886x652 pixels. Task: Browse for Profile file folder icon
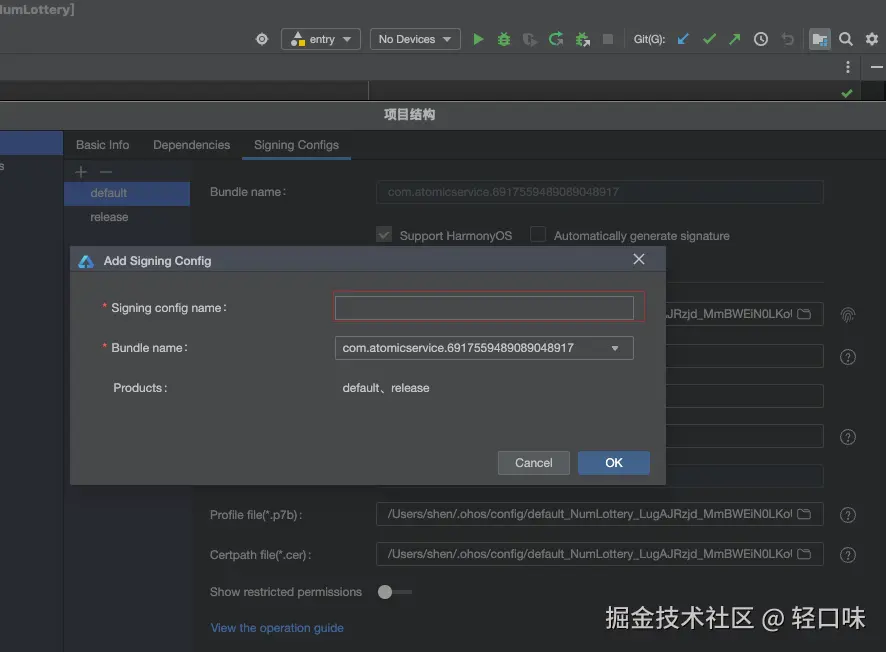(x=804, y=514)
